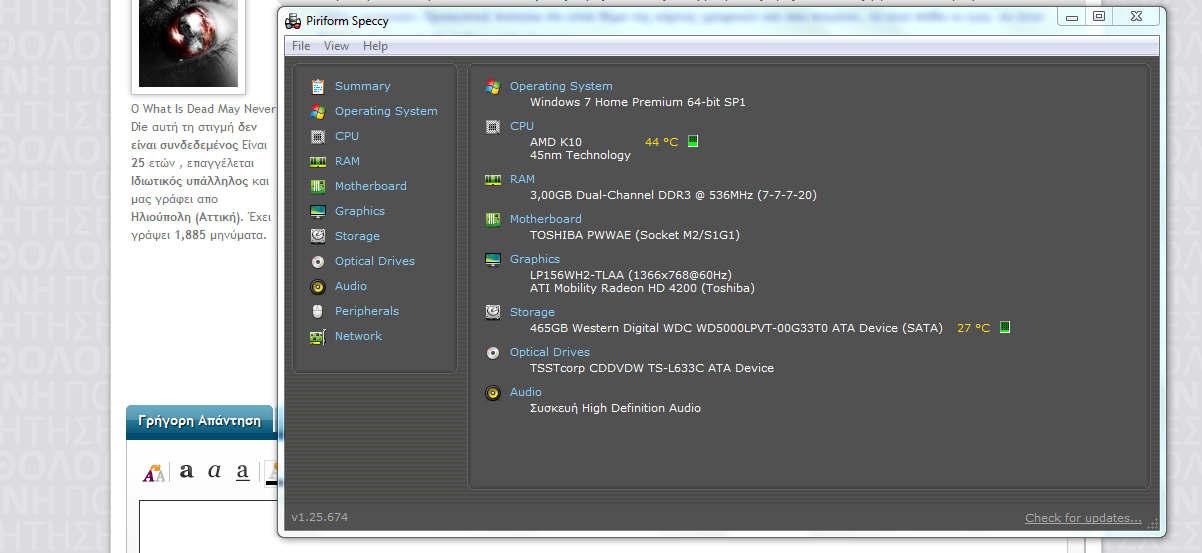
Task: Toggle bold 'a' in forum editor toolbar
Action: 186,471
